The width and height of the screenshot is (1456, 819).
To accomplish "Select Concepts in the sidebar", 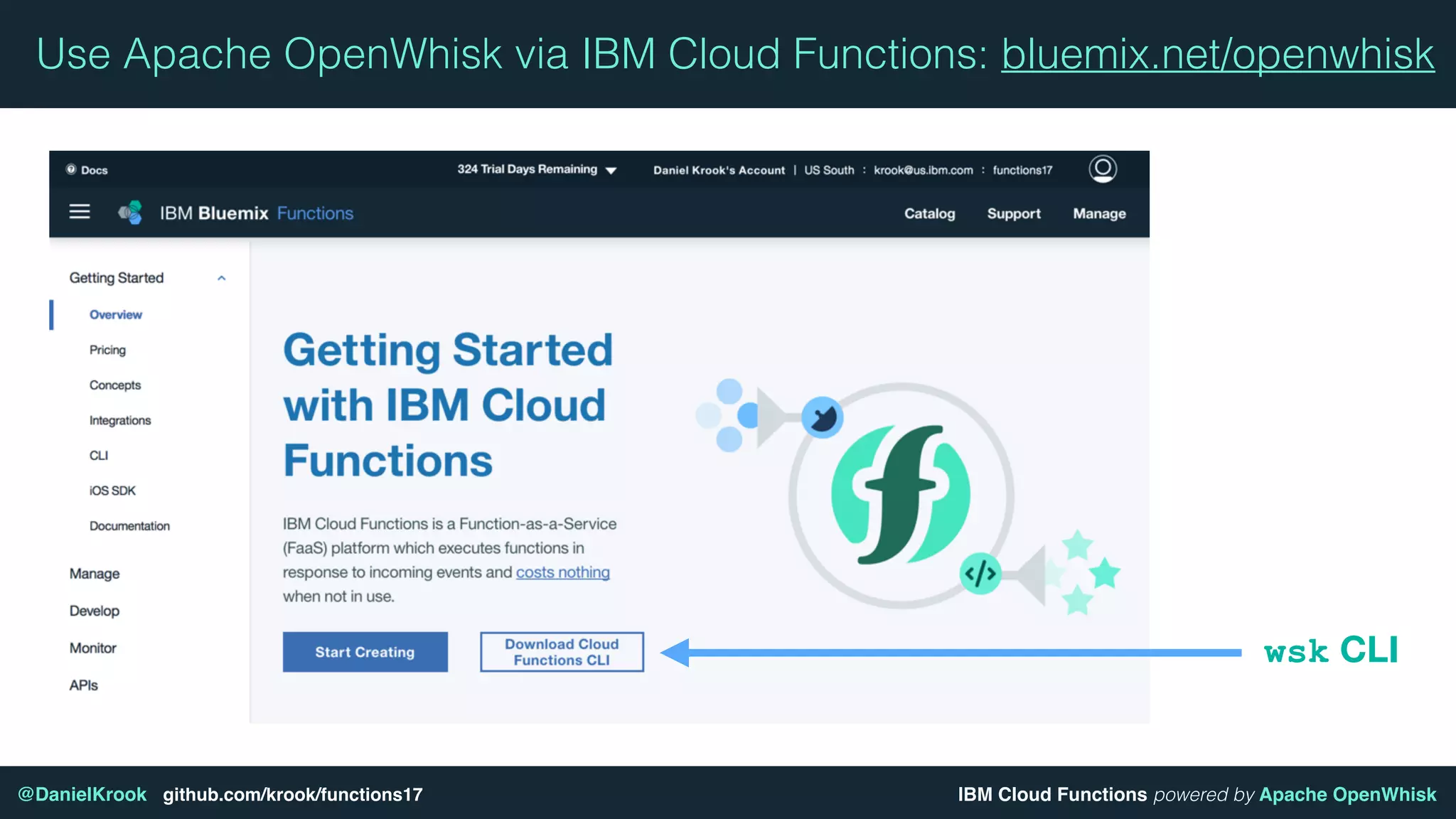I will [x=115, y=385].
